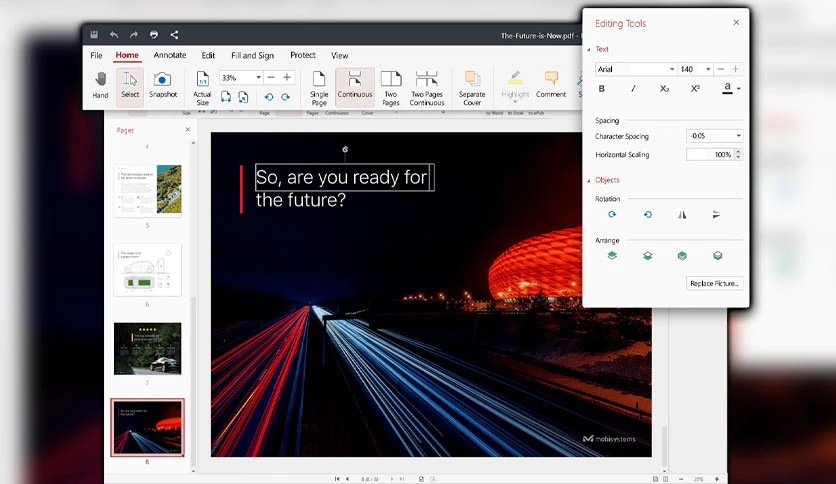Open the Fill and Sign tab
The width and height of the screenshot is (836, 484).
252,55
